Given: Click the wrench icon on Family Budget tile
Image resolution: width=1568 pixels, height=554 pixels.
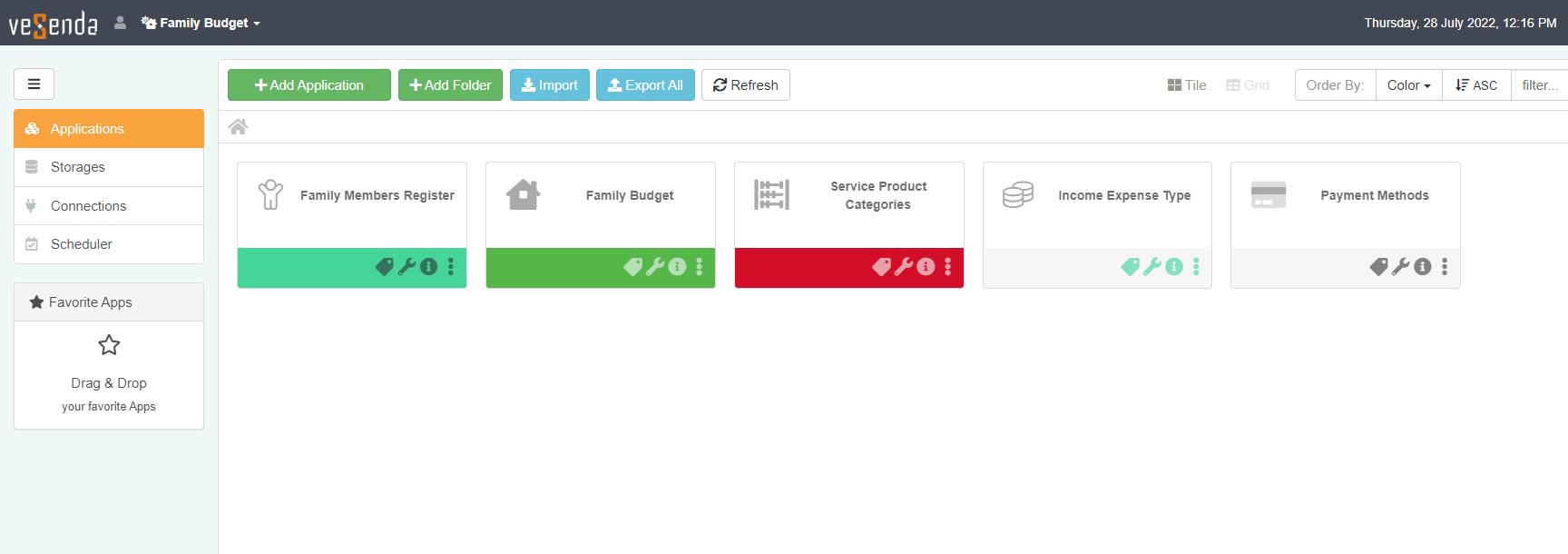Looking at the screenshot, I should click(x=654, y=267).
